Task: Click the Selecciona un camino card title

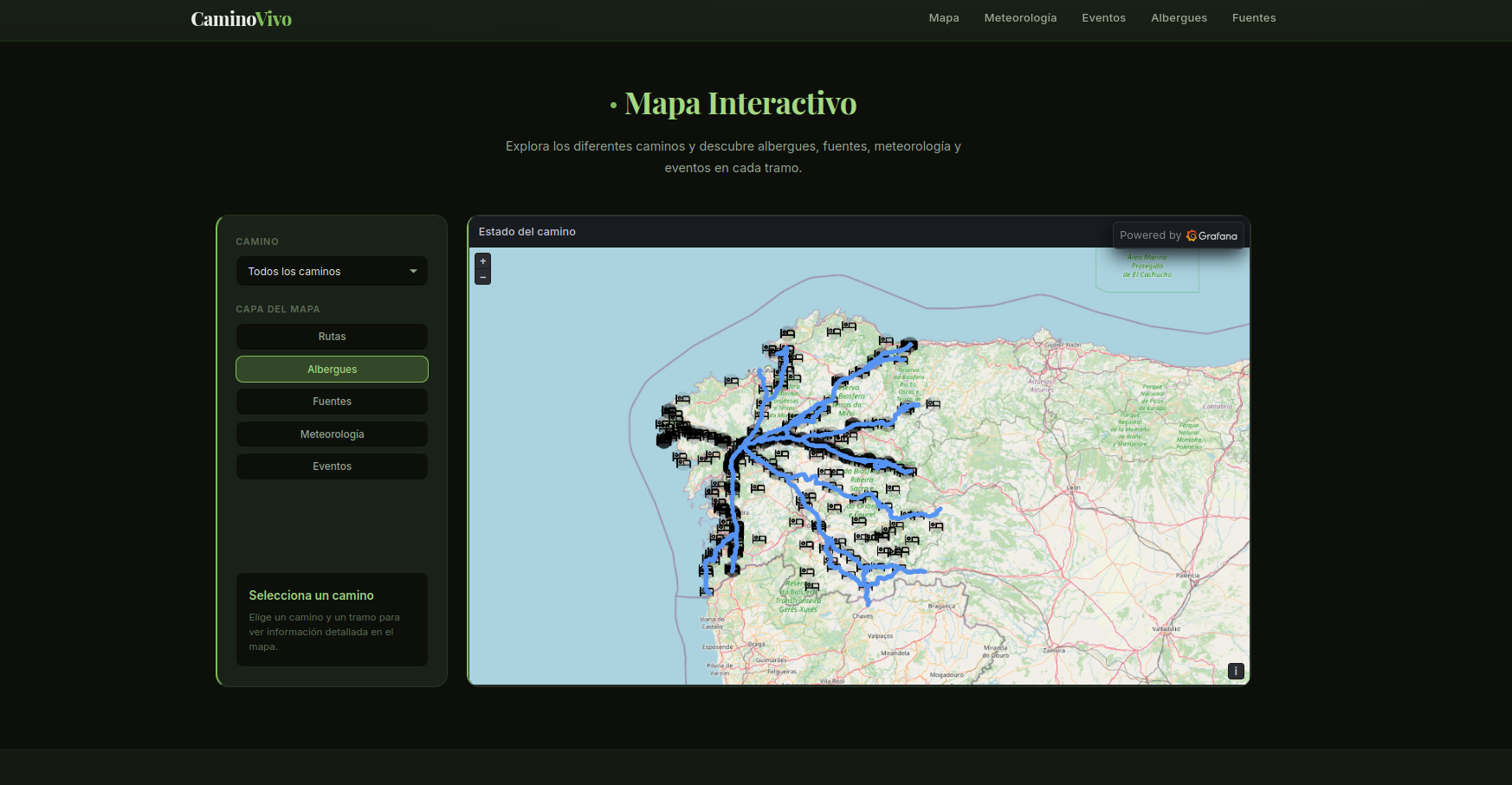Action: pyautogui.click(x=311, y=595)
